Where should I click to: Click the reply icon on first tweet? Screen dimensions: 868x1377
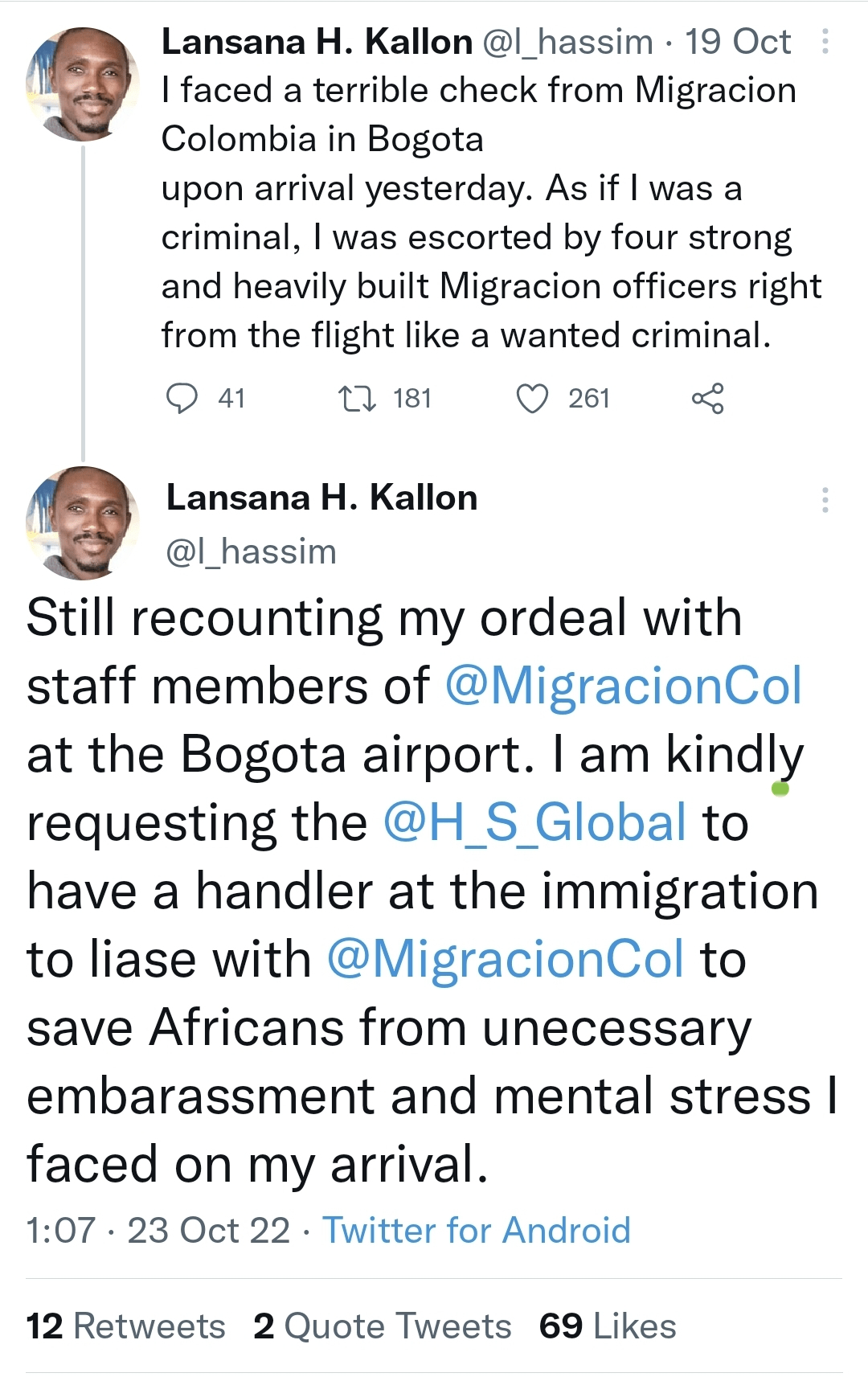(182, 398)
